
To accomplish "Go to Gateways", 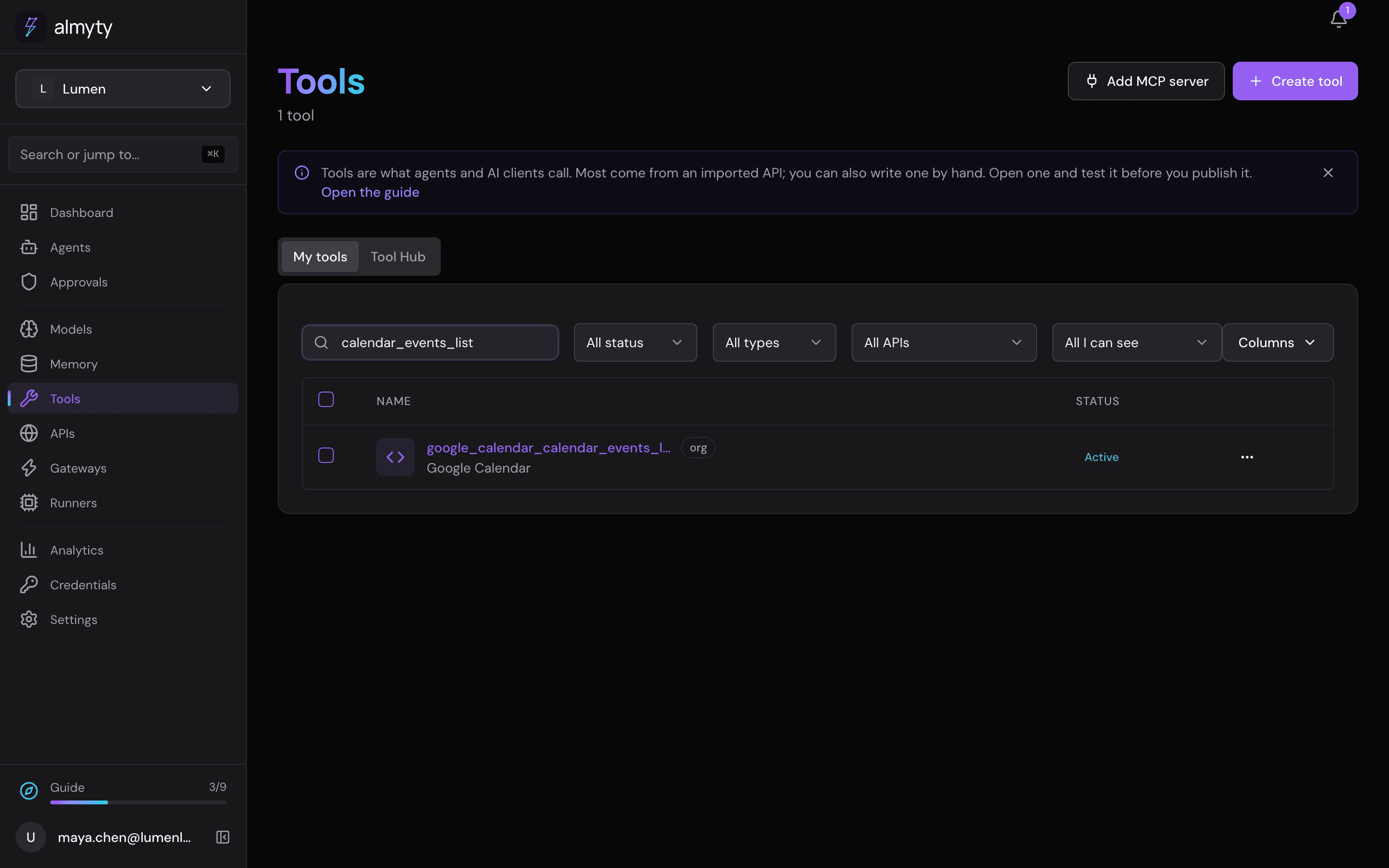I will (x=123, y=468).
